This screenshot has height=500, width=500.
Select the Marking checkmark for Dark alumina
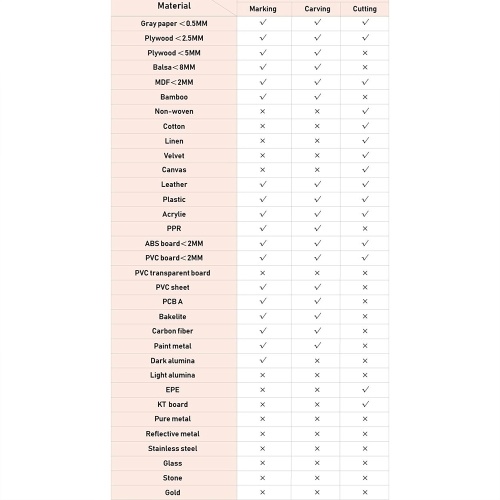(263, 360)
